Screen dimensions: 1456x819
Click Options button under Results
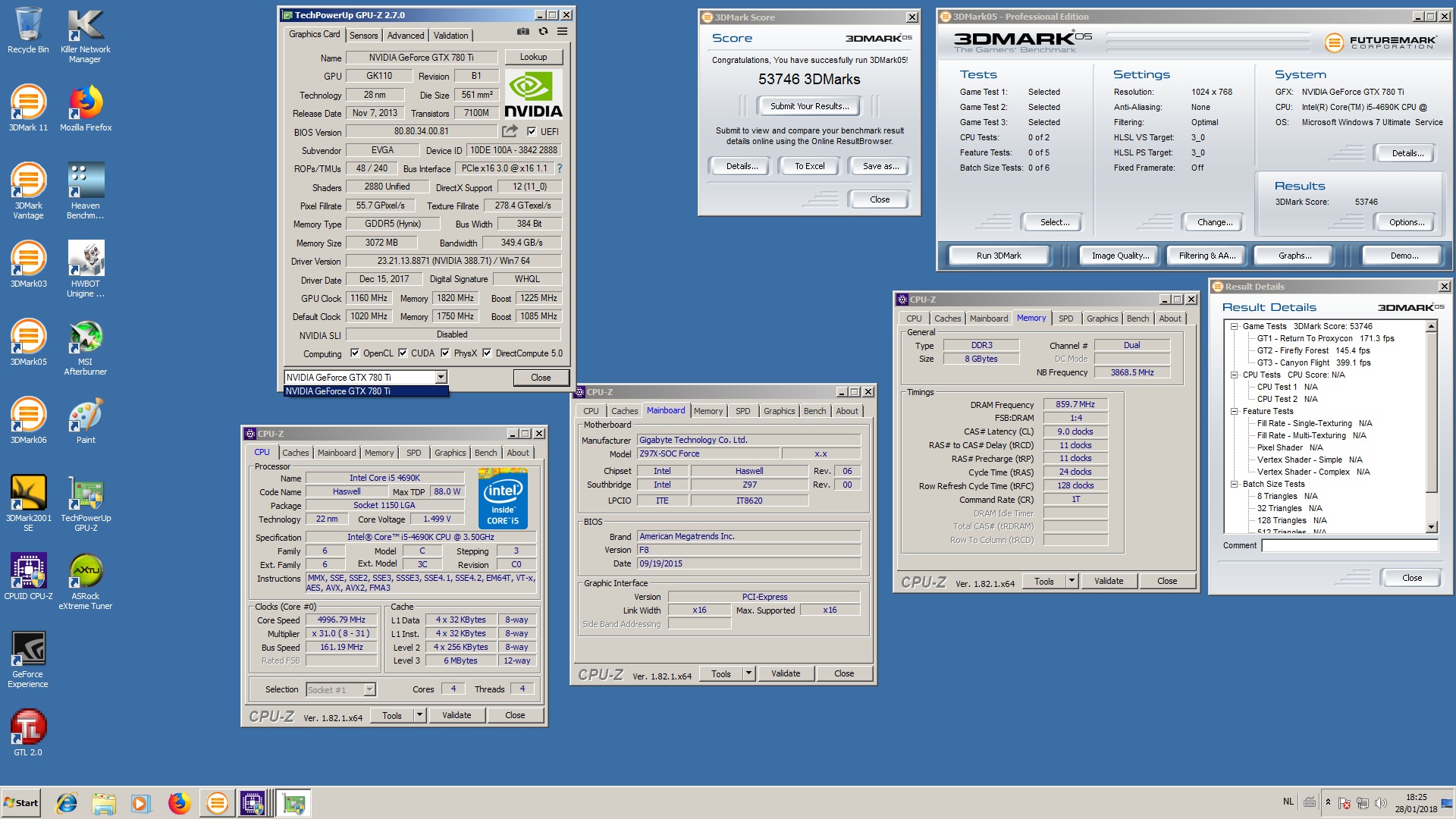click(x=1406, y=222)
